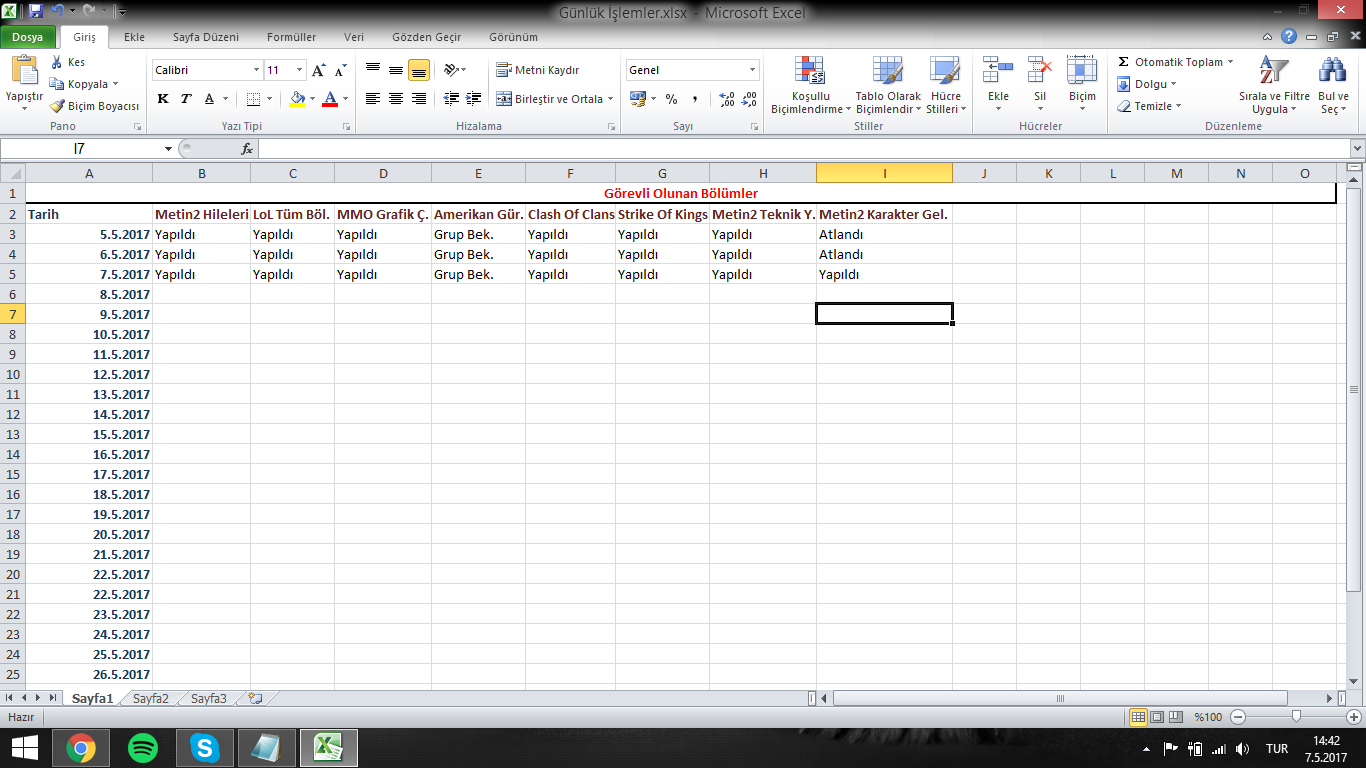1366x768 pixels.
Task: Decrease font size with small A
Action: click(x=340, y=70)
